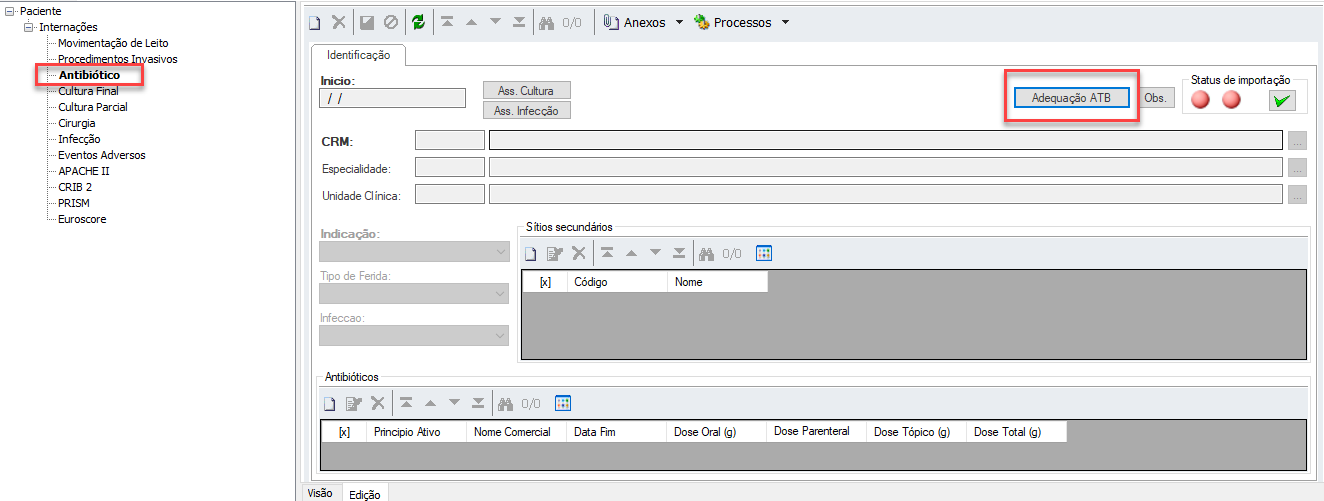Select Movimentação de Leito in tree
The height and width of the screenshot is (501, 1324).
(113, 43)
